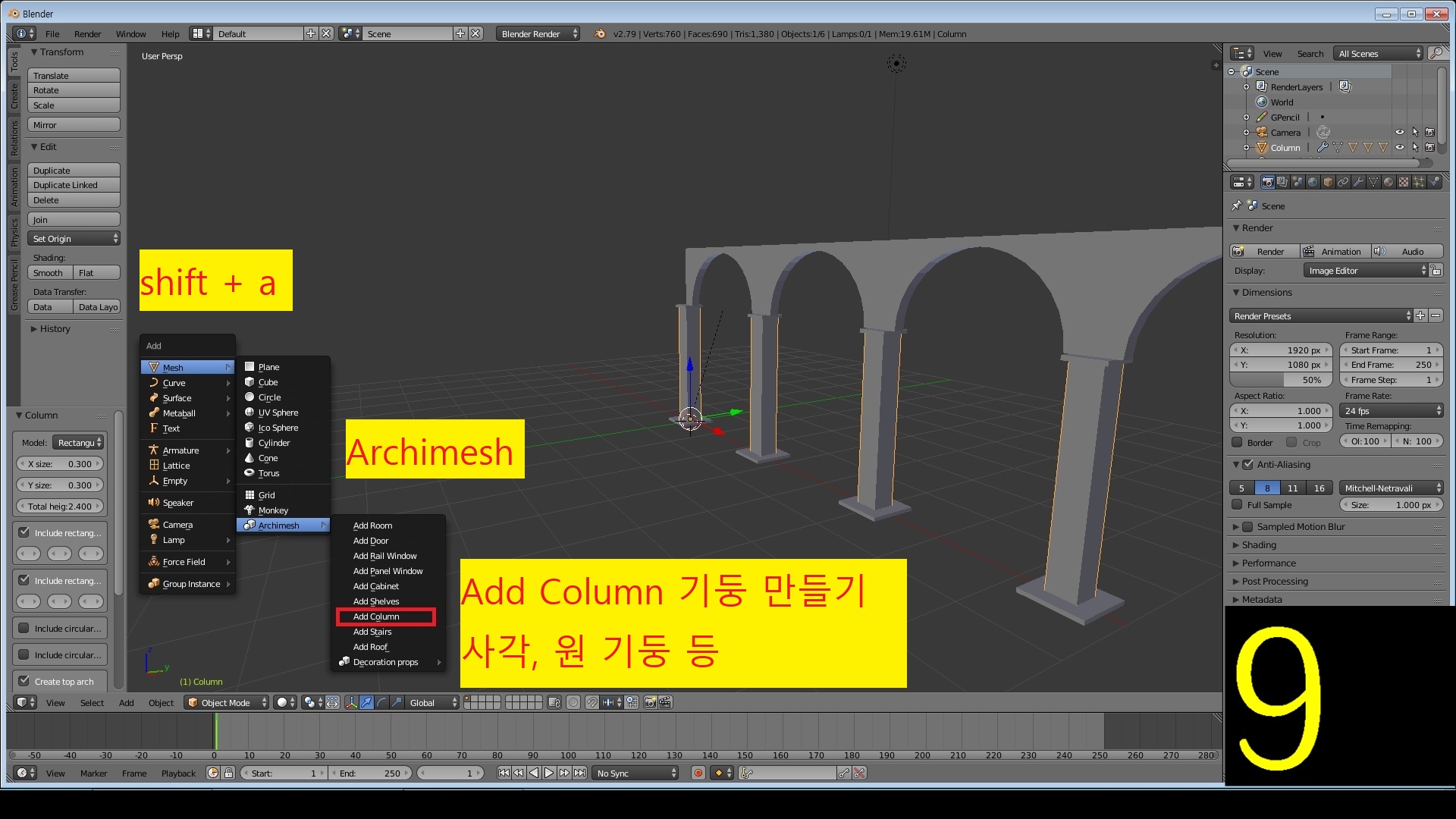Open the Scene properties tab icon
The height and width of the screenshot is (819, 1456).
tap(1298, 182)
